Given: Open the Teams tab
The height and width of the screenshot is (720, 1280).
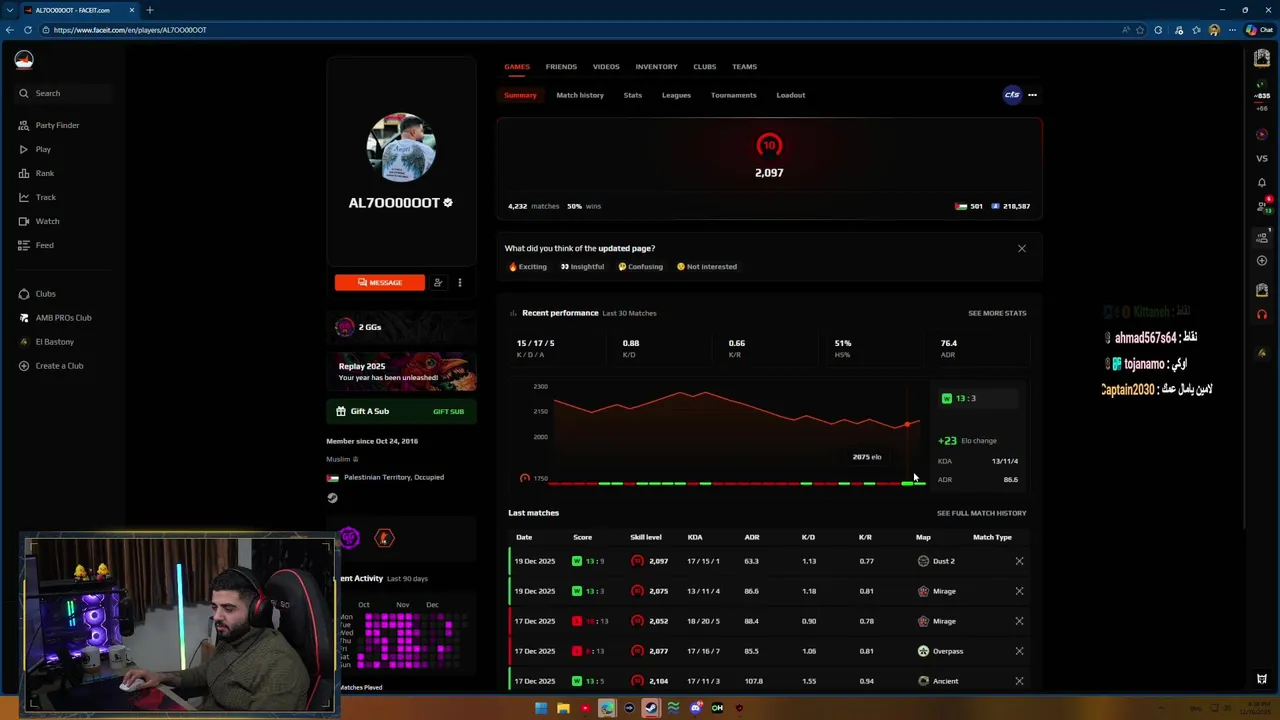Looking at the screenshot, I should click(x=744, y=67).
